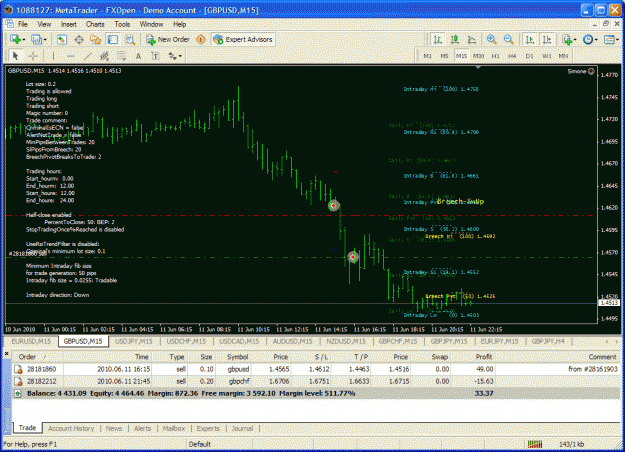Toggle the Expert Advisors button
Screen dimensions: 625x452
(x=243, y=39)
